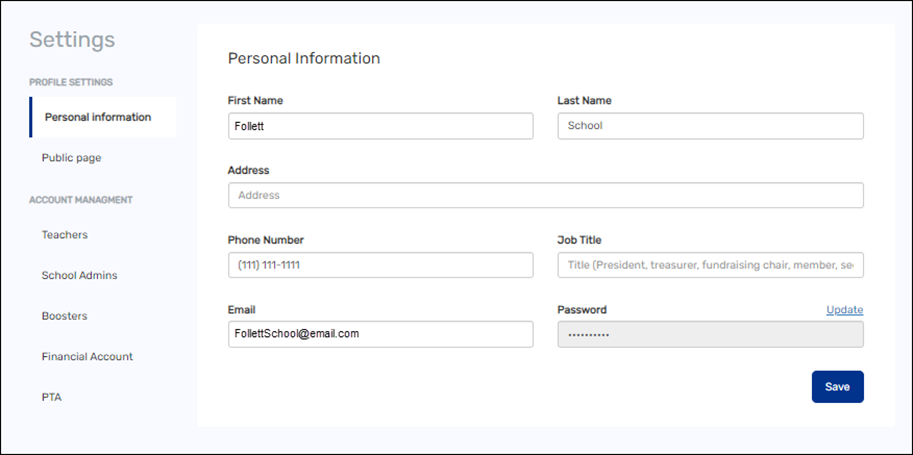Image resolution: width=913 pixels, height=455 pixels.
Task: Open the Personal information settings page
Action: 98,117
